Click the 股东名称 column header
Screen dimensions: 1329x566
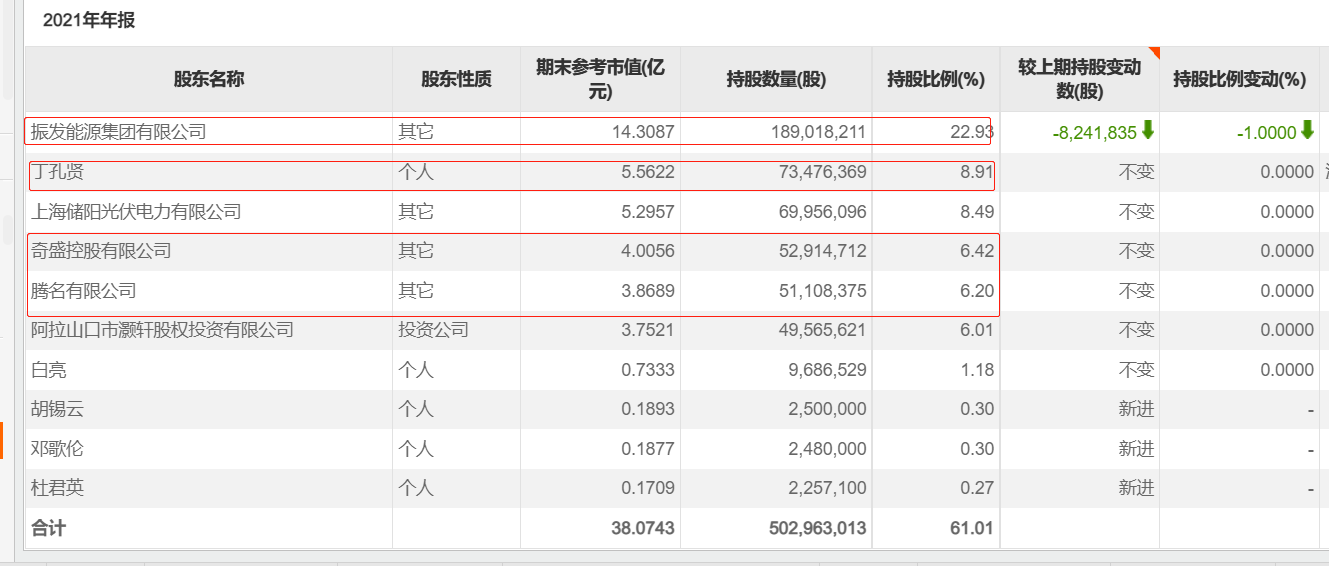coord(209,79)
